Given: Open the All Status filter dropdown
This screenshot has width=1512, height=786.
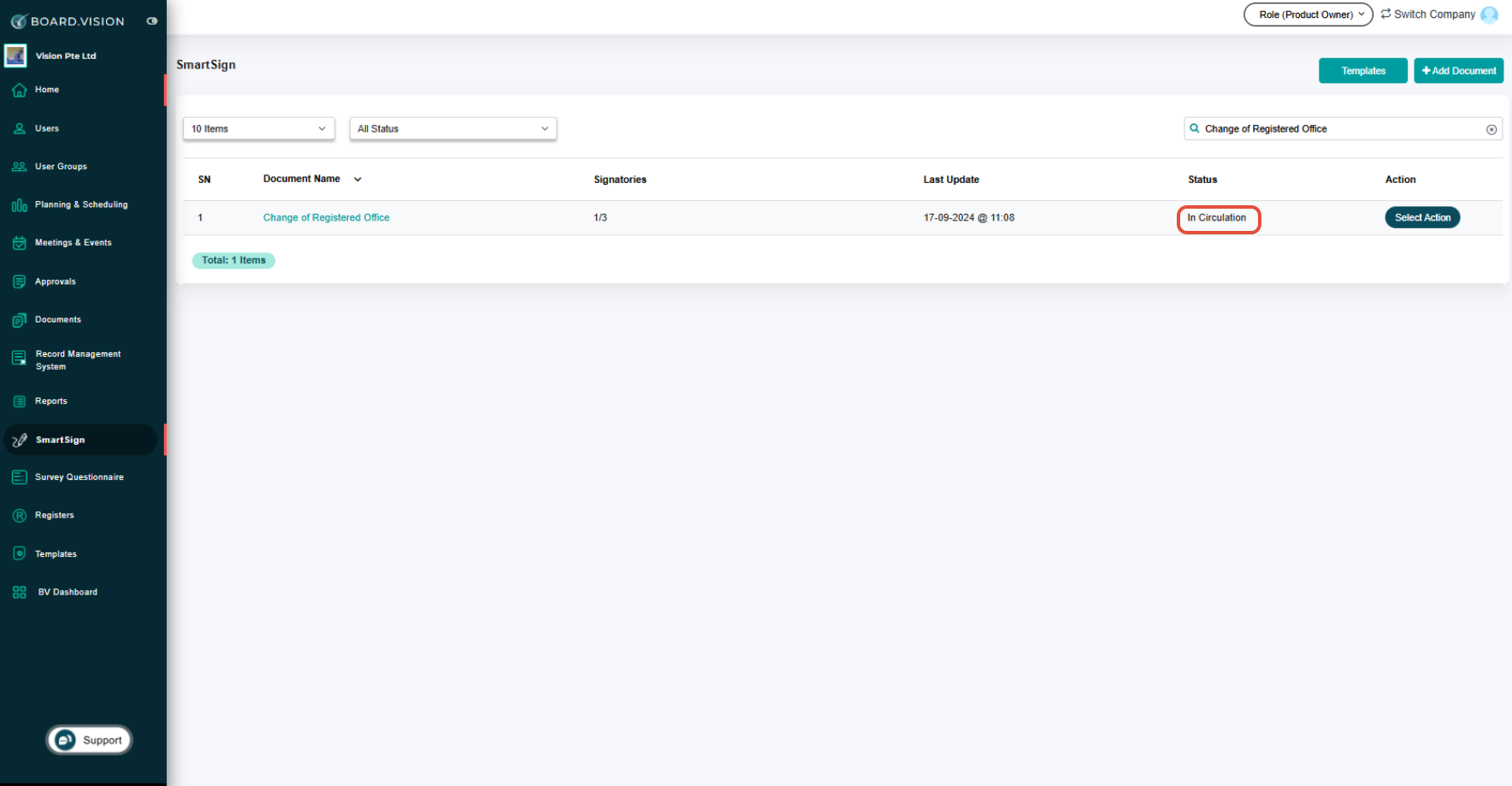Looking at the screenshot, I should pos(453,129).
